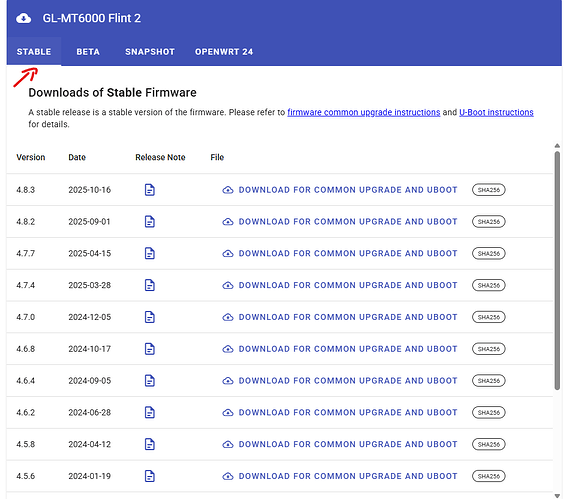Switch to the BETA tab
Image resolution: width=578 pixels, height=499 pixels.
coord(88,52)
